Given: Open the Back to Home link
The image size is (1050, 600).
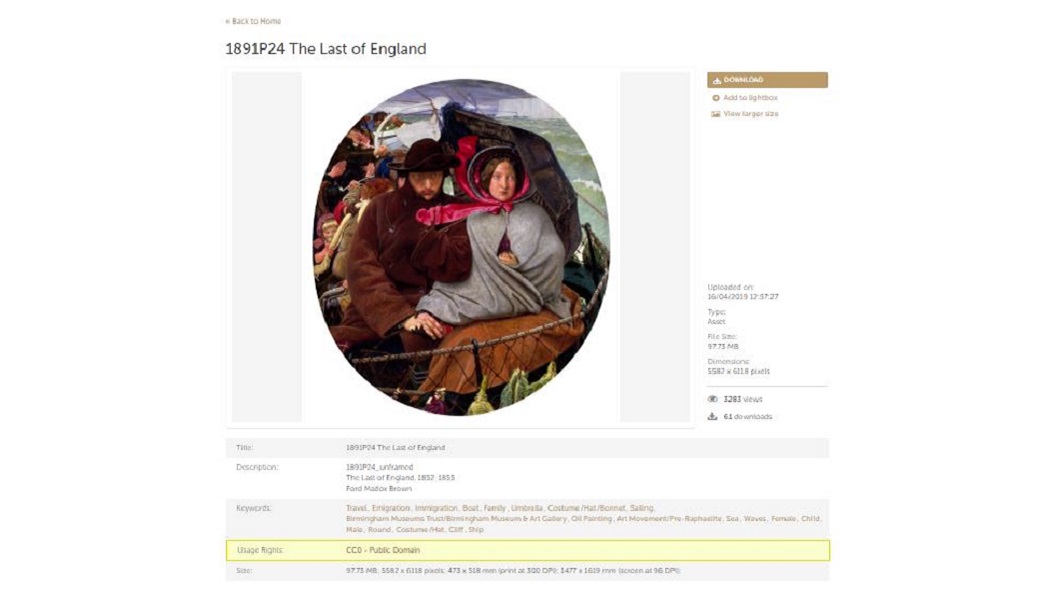Looking at the screenshot, I should [252, 20].
